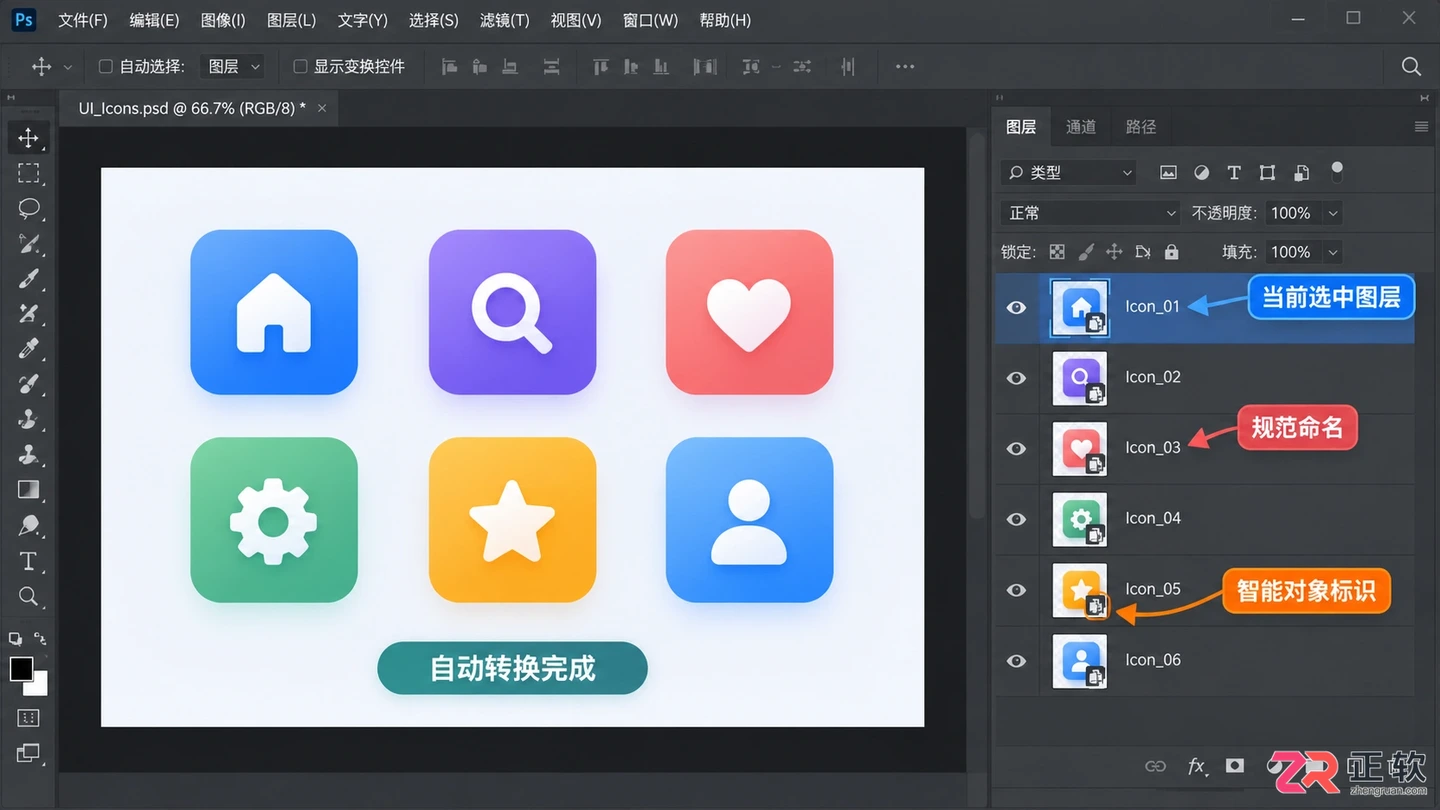Click the background white color swatch
1440x810 pixels.
(x=39, y=687)
